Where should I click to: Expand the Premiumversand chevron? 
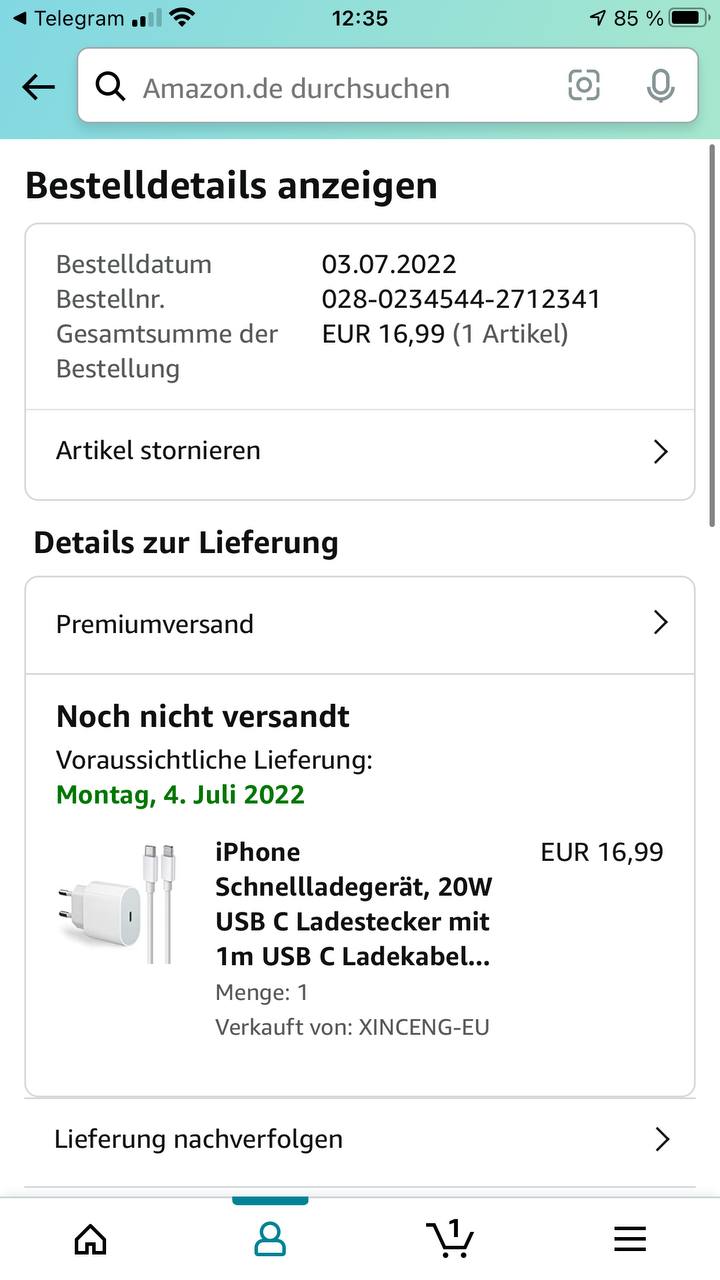[x=660, y=623]
